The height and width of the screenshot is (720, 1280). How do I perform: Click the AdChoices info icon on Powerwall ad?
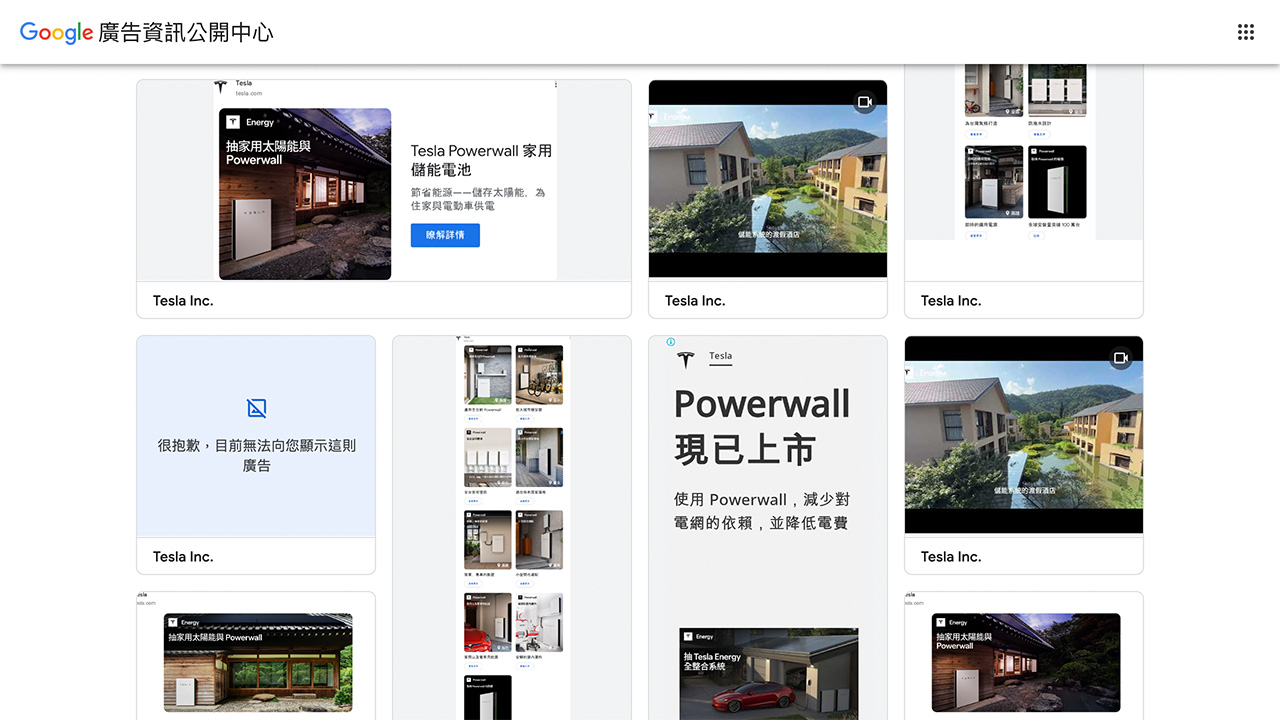[x=671, y=342]
